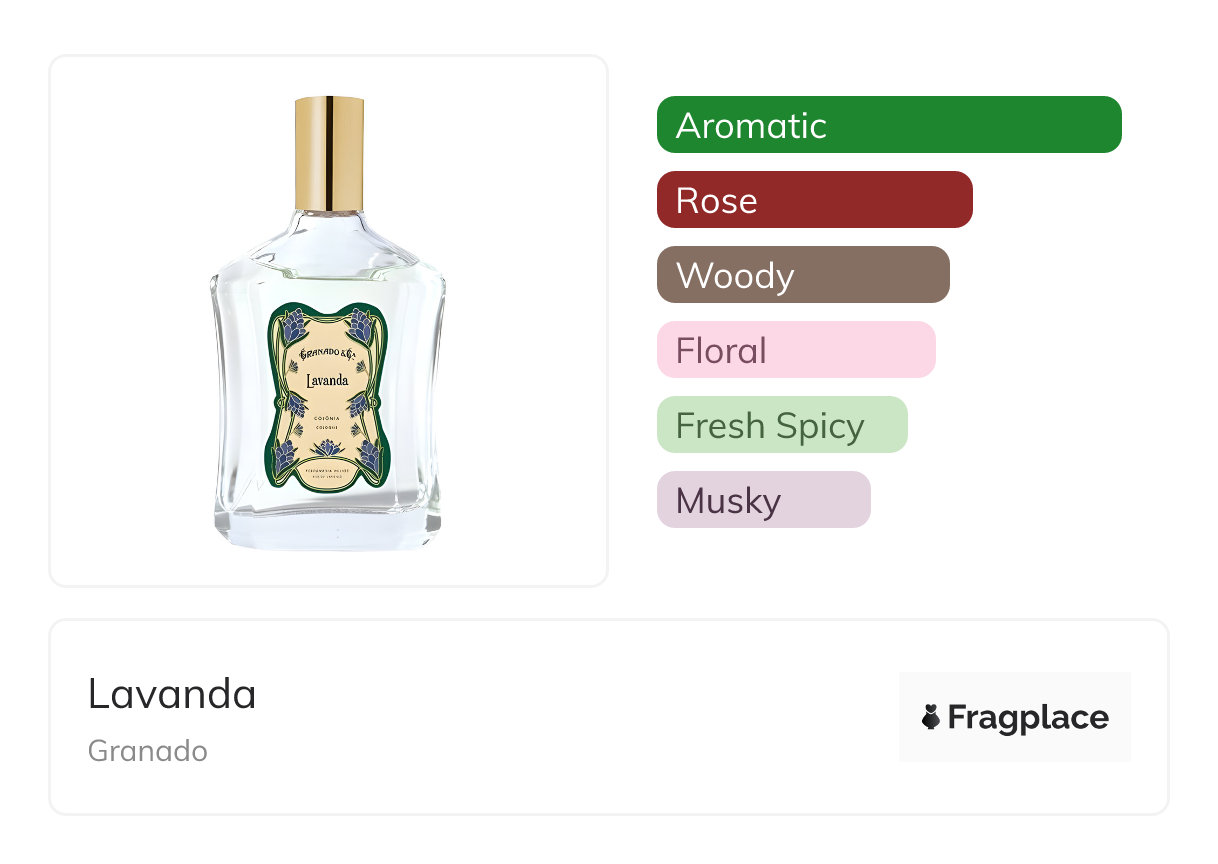Click the Granado & Co text on the label
The height and width of the screenshot is (864, 1218).
pyautogui.click(x=327, y=354)
